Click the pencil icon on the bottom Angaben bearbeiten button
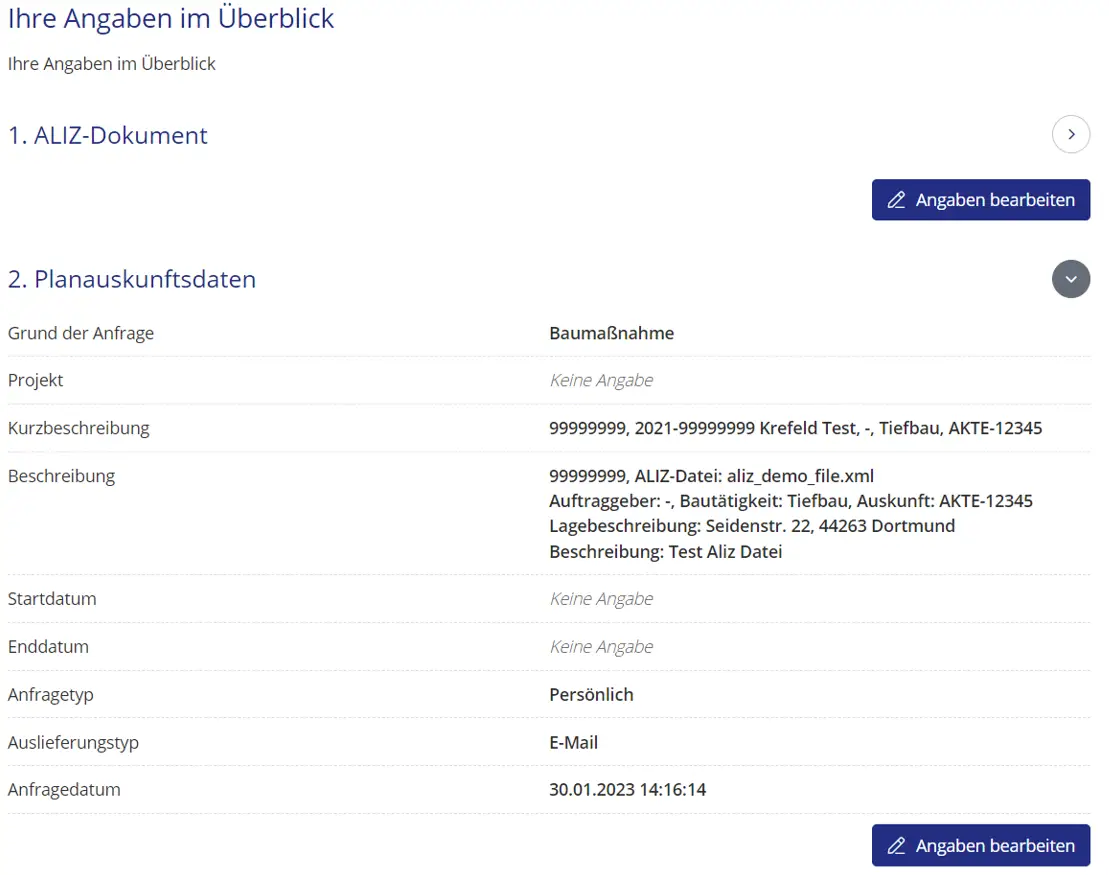This screenshot has height=875, width=1109. point(895,845)
